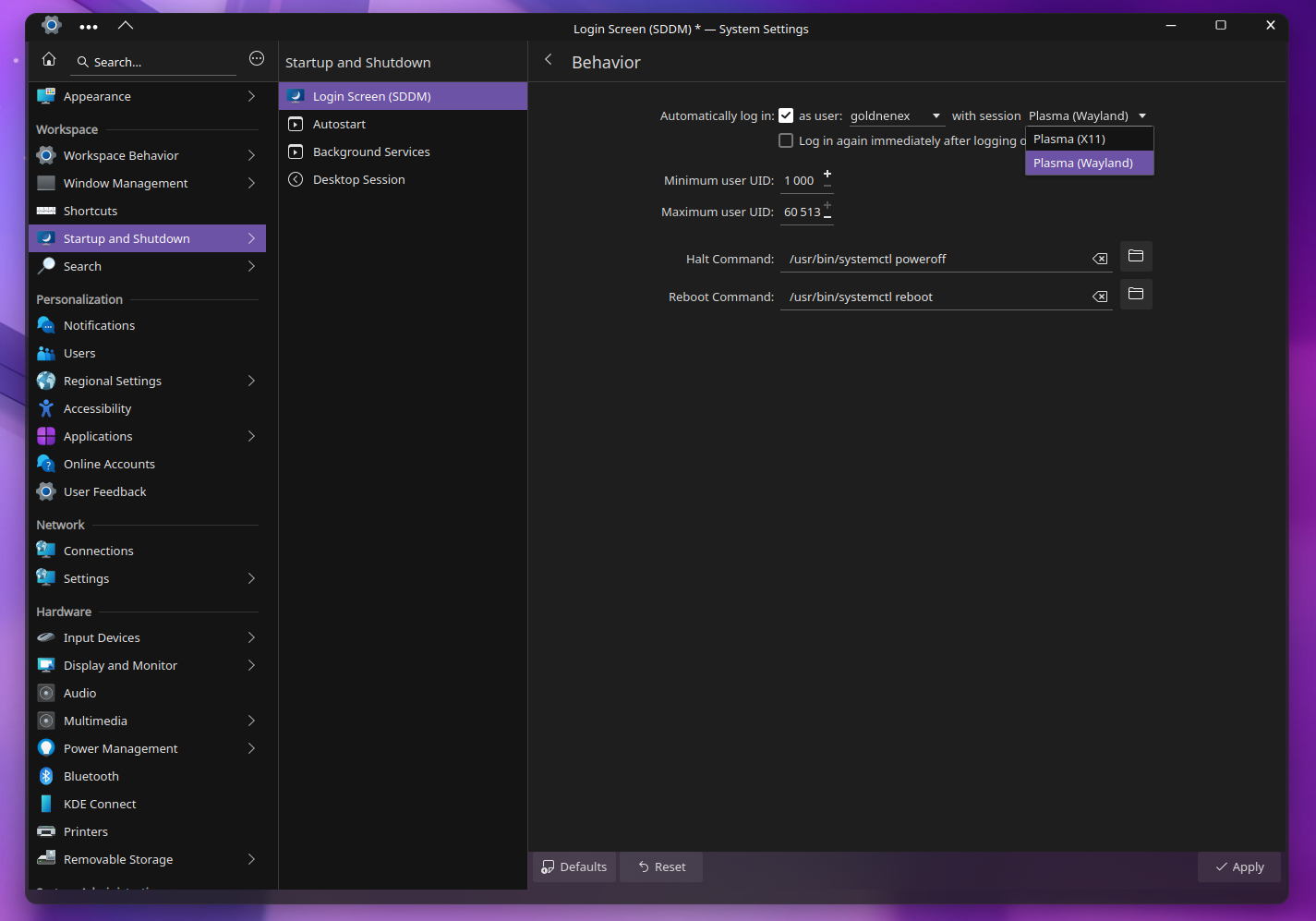Select Plasma (X11) from session list

pyautogui.click(x=1090, y=139)
